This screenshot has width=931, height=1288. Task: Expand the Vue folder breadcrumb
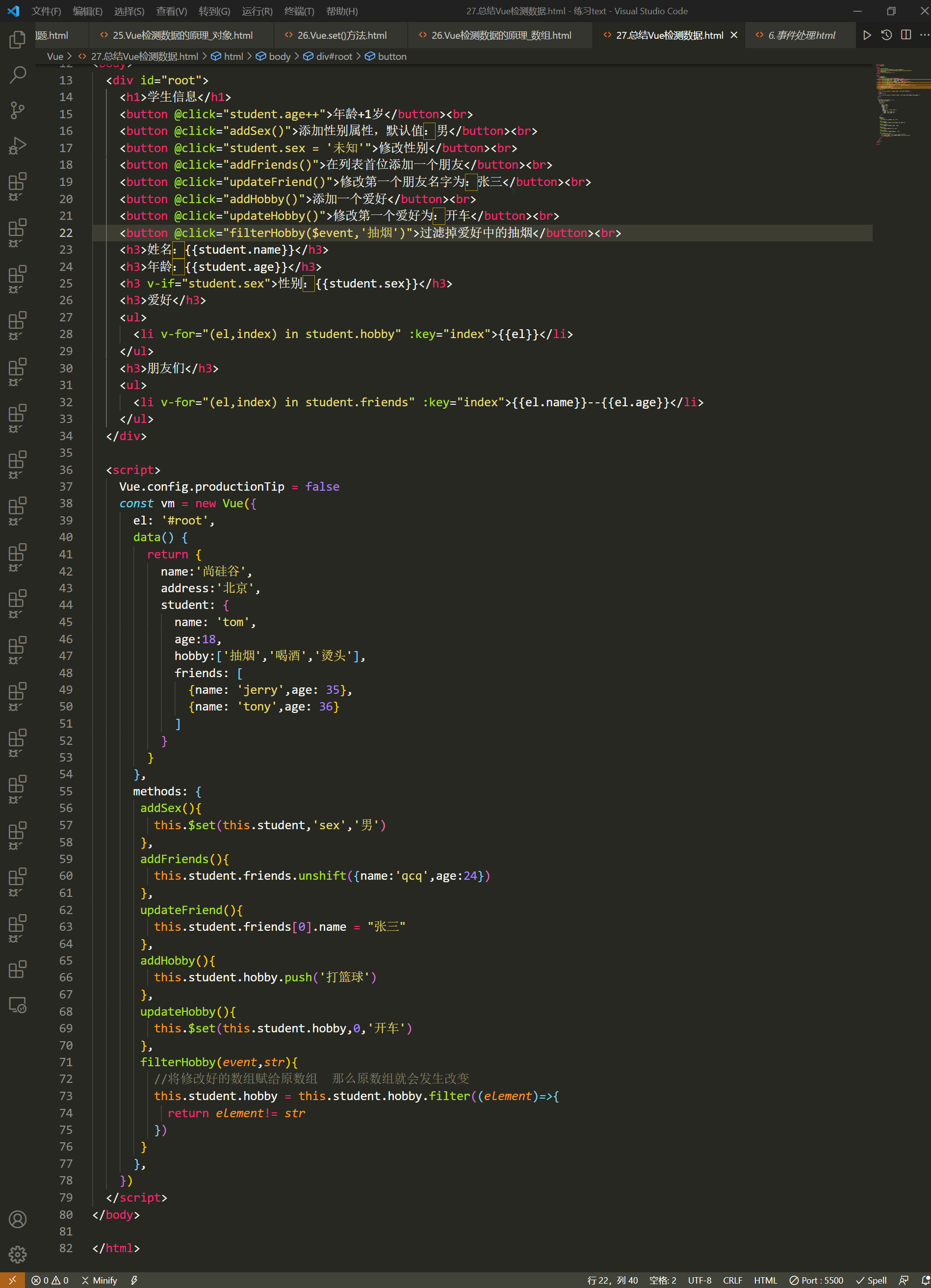tap(55, 57)
